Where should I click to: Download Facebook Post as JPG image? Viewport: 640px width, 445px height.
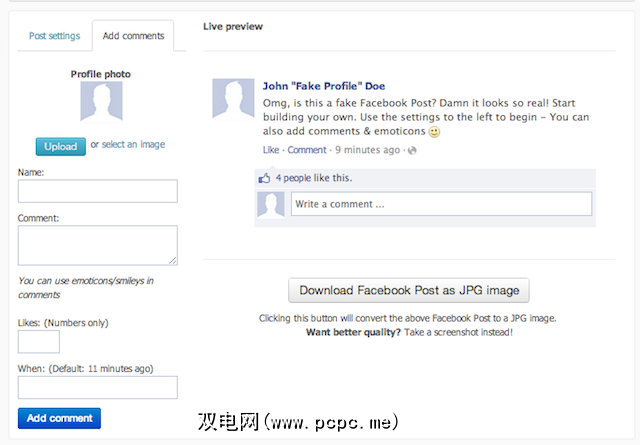tap(409, 290)
